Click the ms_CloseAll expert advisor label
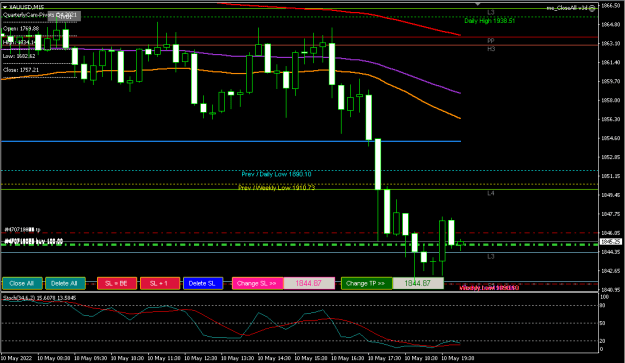Viewport: 625px width, 363px height. (567, 8)
